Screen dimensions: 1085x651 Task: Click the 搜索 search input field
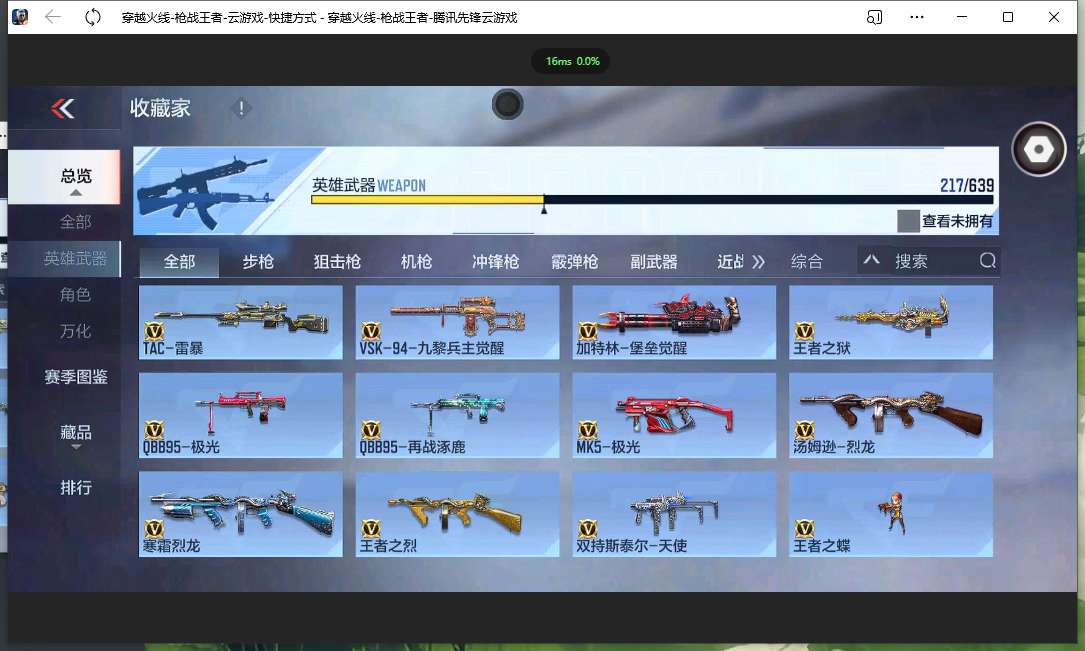931,261
